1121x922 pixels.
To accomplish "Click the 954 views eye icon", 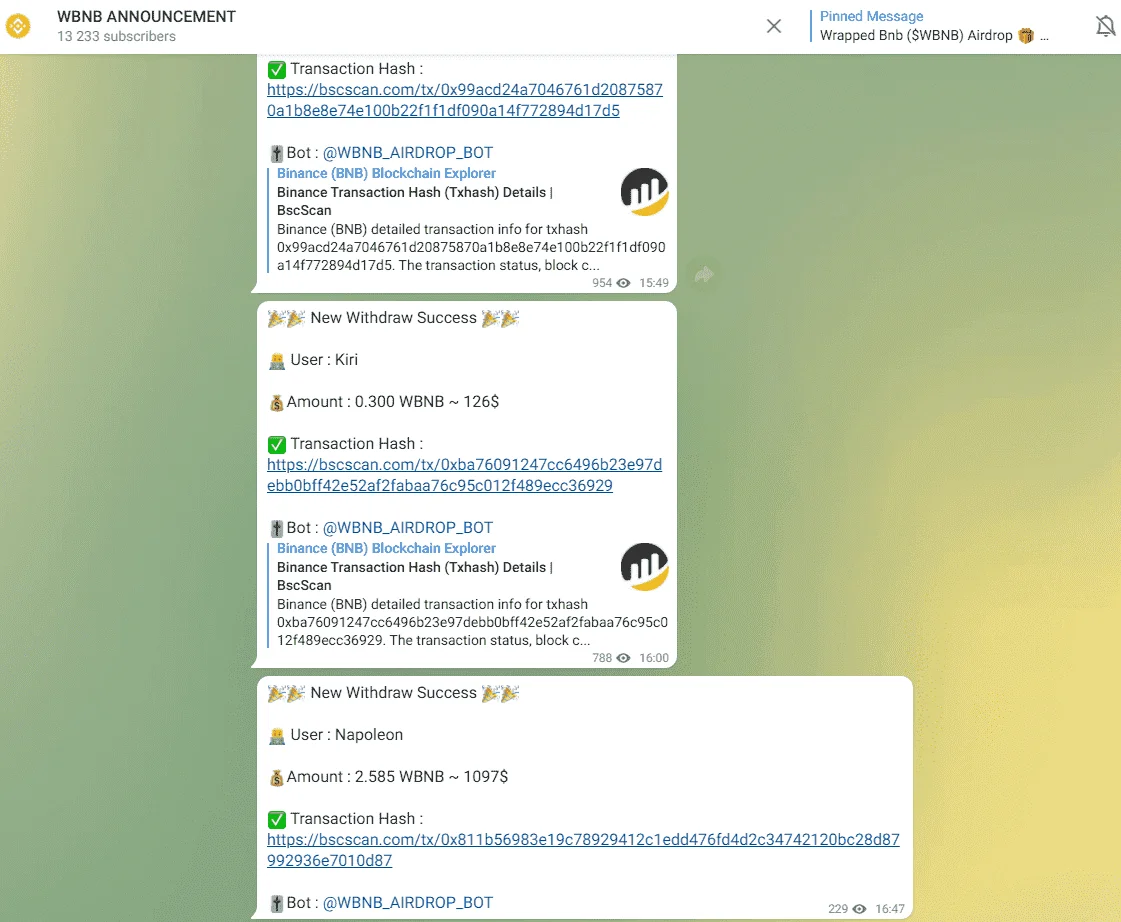I will pyautogui.click(x=623, y=283).
